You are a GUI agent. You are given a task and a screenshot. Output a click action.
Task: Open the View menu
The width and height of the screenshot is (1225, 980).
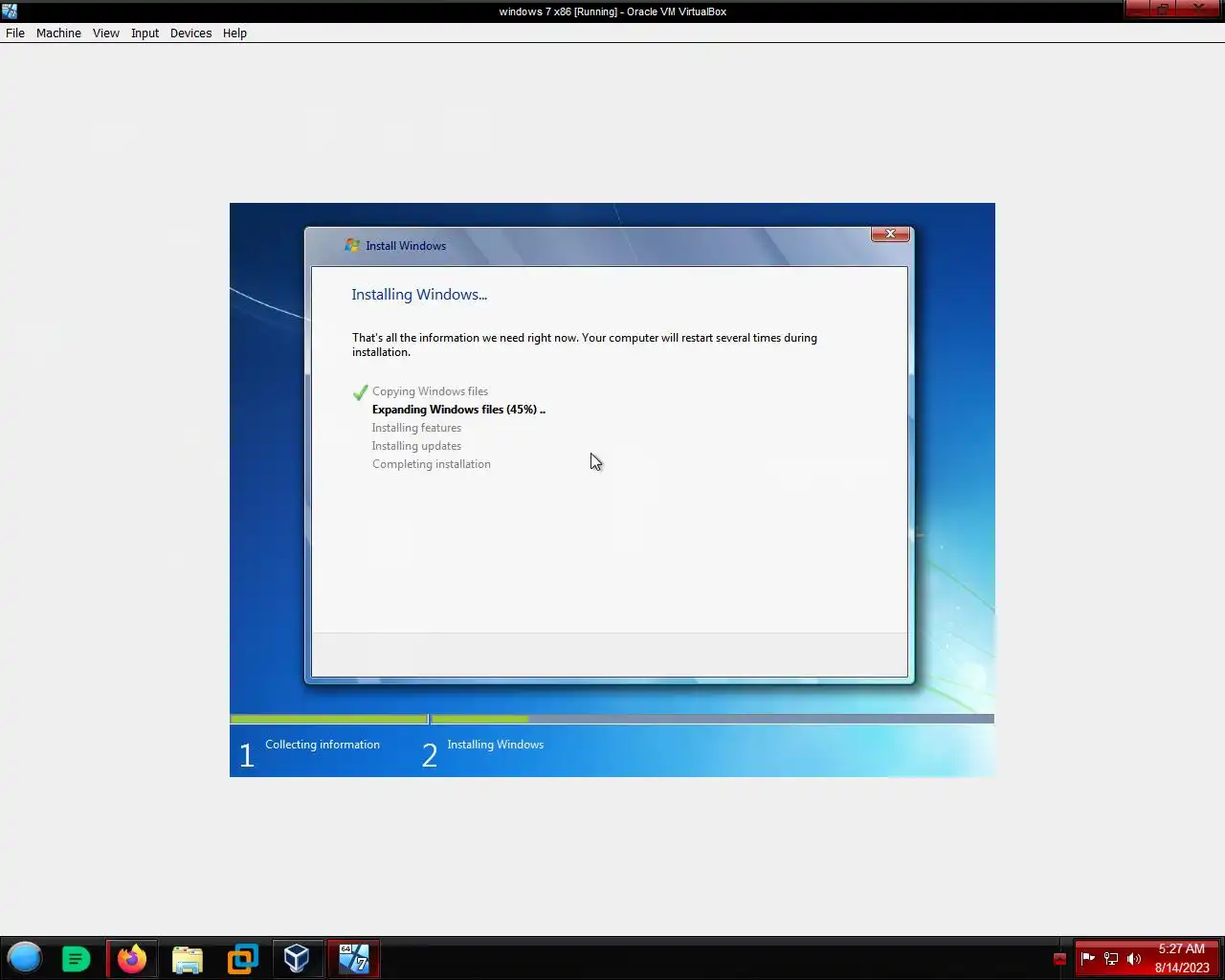point(105,33)
